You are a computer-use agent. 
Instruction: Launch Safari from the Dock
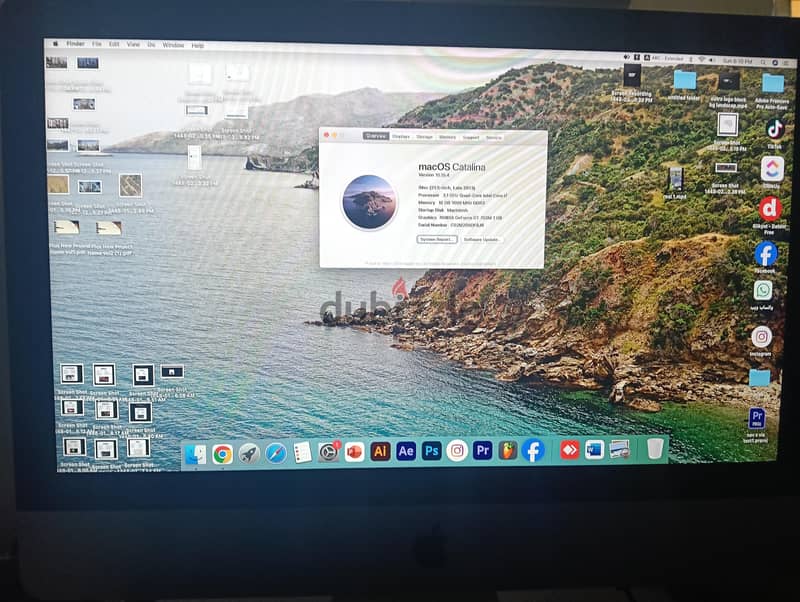pos(276,454)
